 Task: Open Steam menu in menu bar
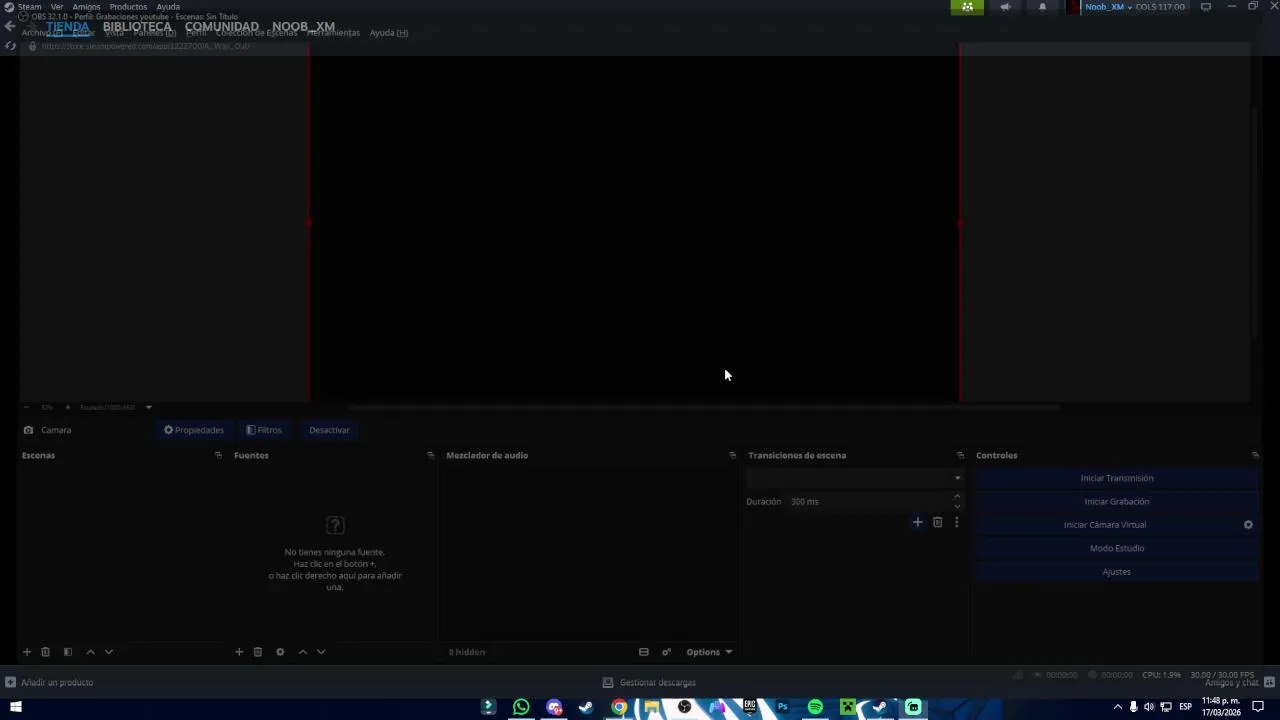pyautogui.click(x=29, y=7)
